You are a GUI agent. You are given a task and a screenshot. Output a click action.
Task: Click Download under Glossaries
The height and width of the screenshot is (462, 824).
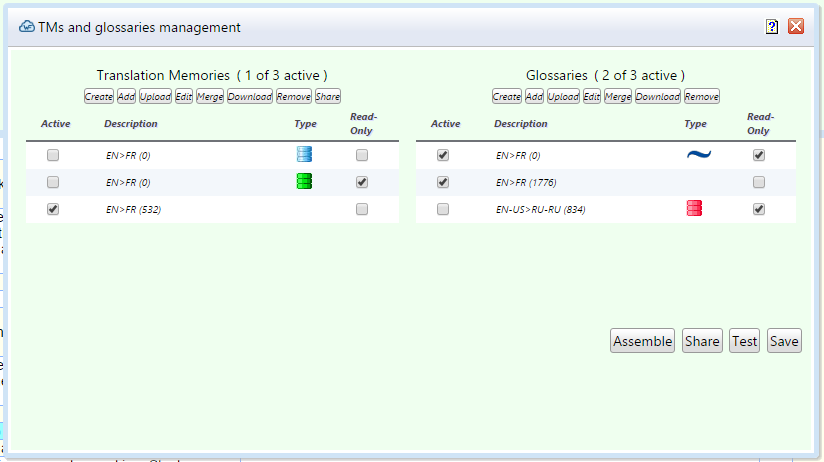(658, 97)
